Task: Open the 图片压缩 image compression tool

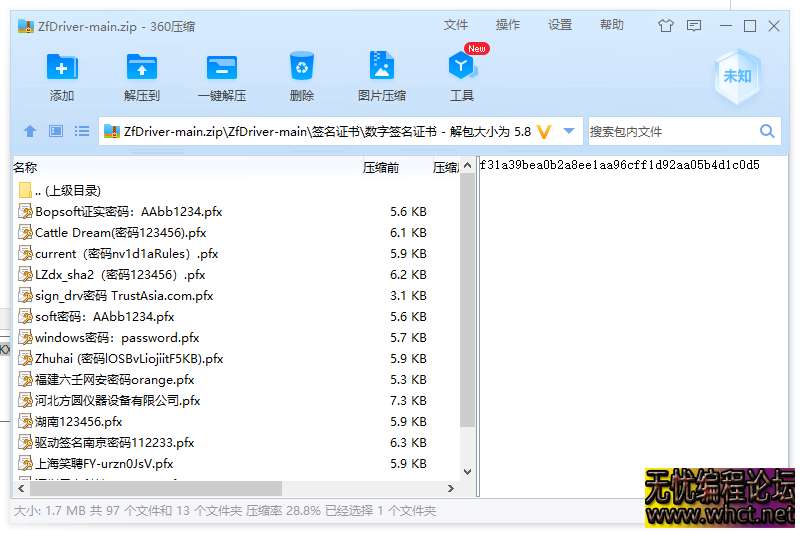Action: [x=382, y=68]
